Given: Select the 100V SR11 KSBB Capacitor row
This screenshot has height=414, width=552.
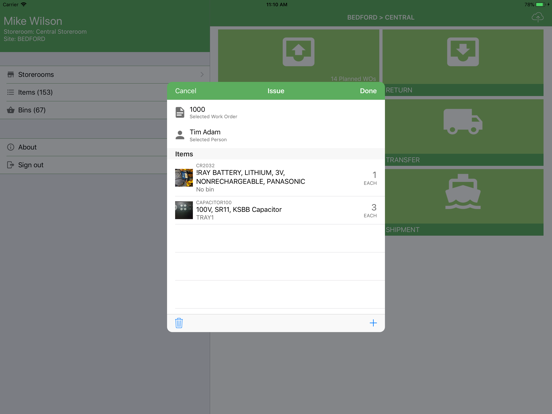Looking at the screenshot, I should (276, 210).
